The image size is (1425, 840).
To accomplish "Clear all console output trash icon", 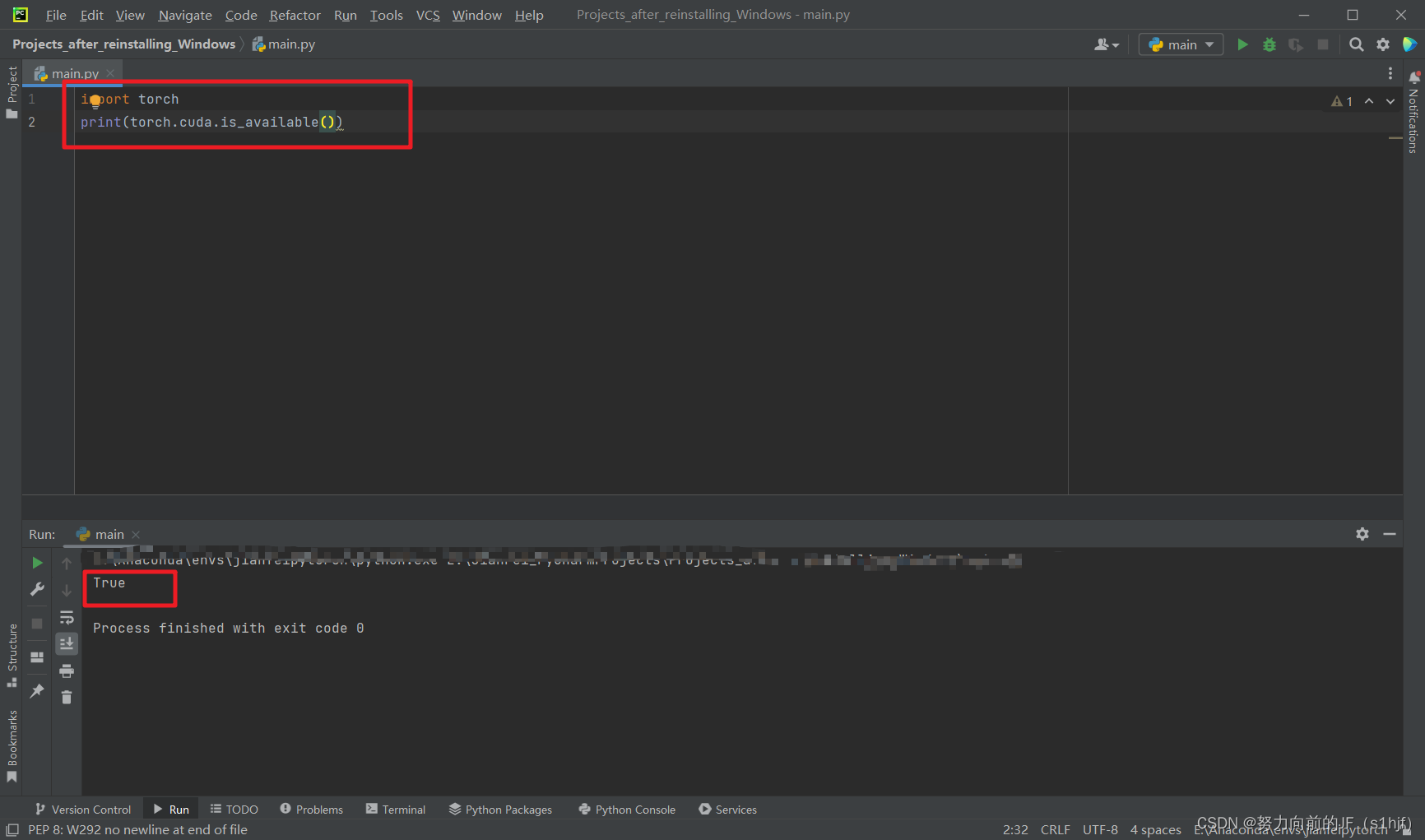I will click(x=67, y=698).
